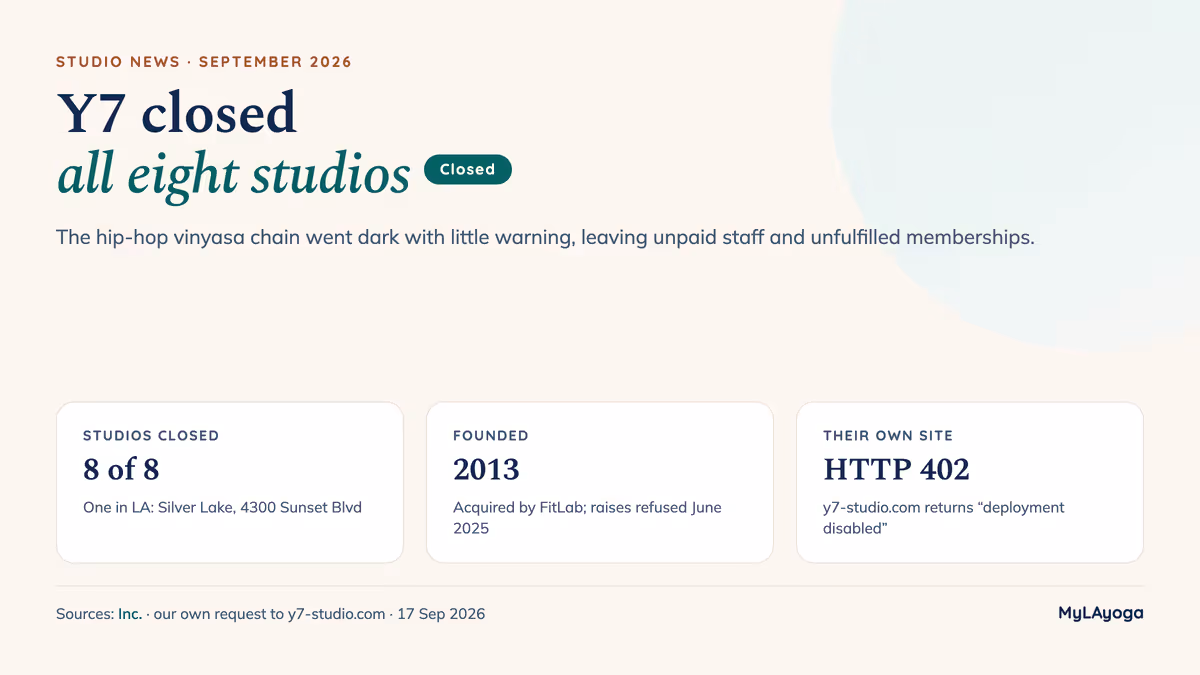The height and width of the screenshot is (675, 1200).
Task: Click the Silver Lake, 4300 Sunset Blvd text
Action: 260,507
